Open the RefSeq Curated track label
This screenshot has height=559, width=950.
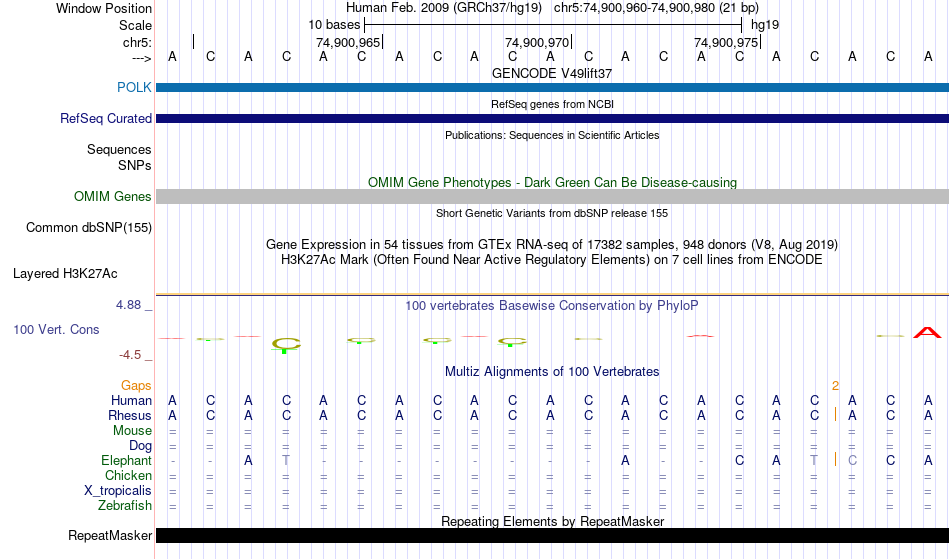coord(105,119)
